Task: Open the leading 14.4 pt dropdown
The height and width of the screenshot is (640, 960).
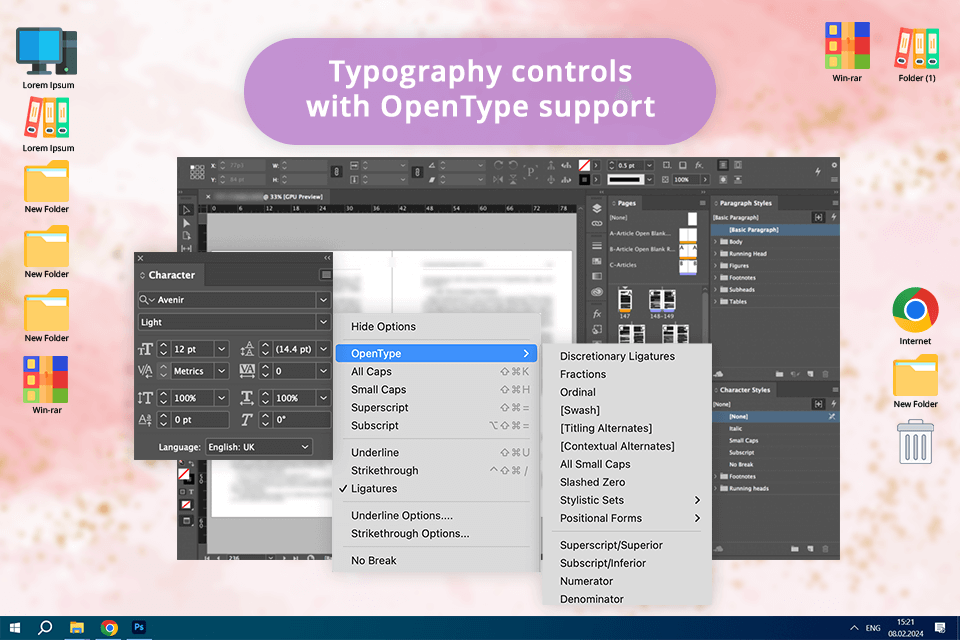Action: pos(323,349)
